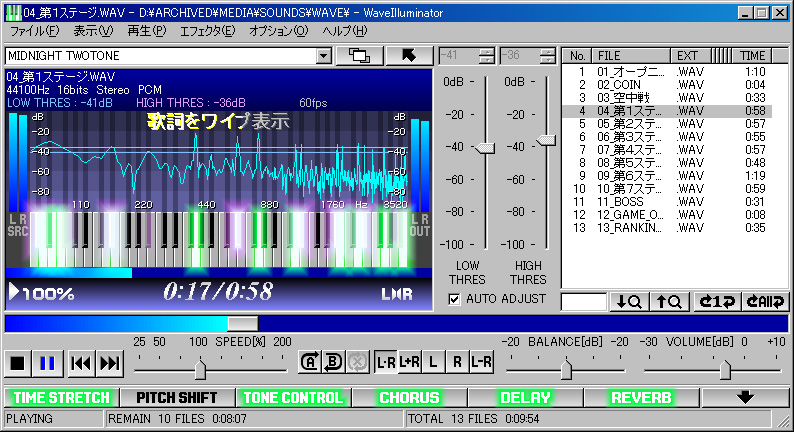Image resolution: width=794 pixels, height=432 pixels.
Task: Disable the REVERB effect
Action: click(x=640, y=397)
